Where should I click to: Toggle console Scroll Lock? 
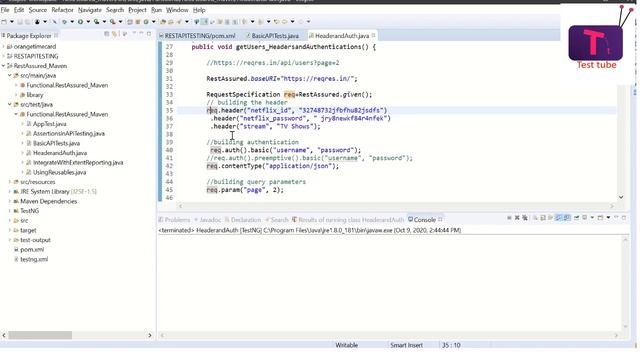click(543, 218)
